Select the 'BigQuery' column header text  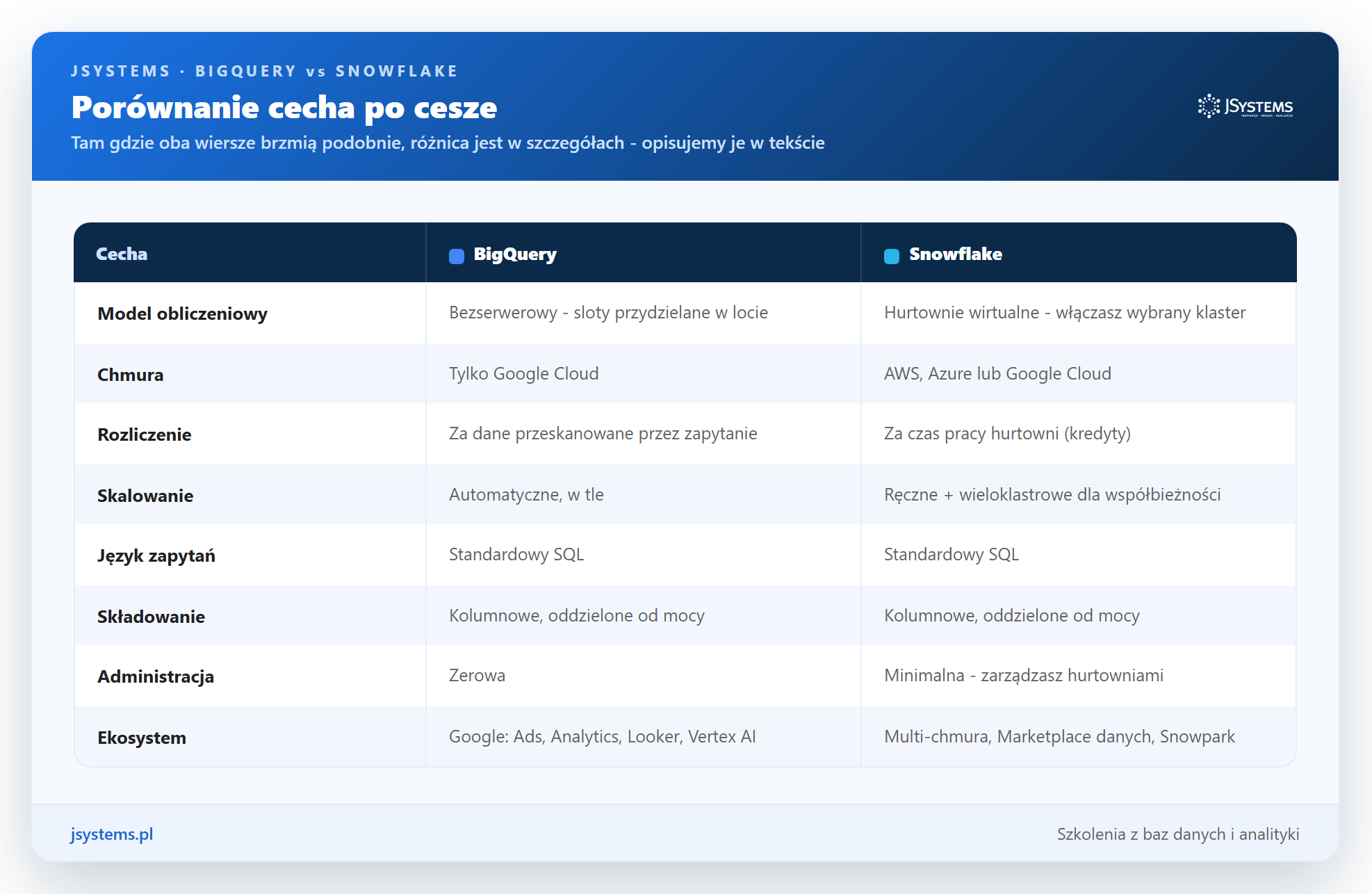(x=515, y=254)
